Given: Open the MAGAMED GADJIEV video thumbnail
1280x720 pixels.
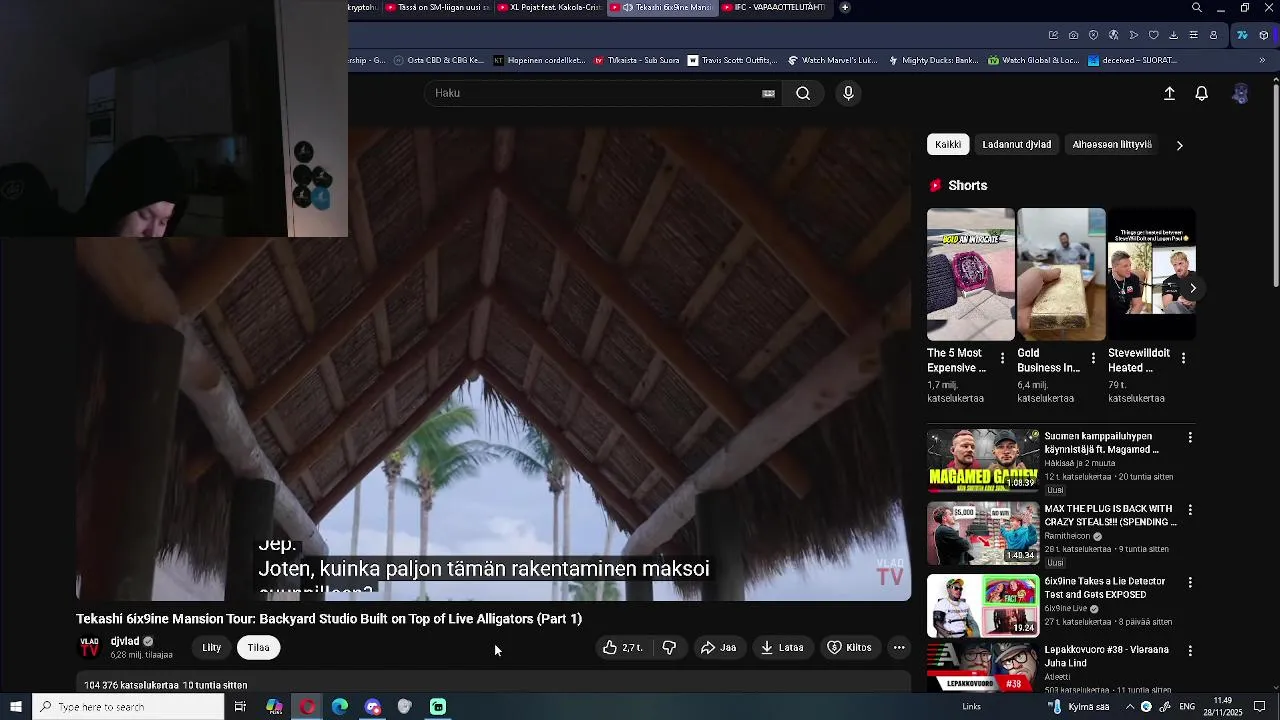Looking at the screenshot, I should [x=983, y=461].
